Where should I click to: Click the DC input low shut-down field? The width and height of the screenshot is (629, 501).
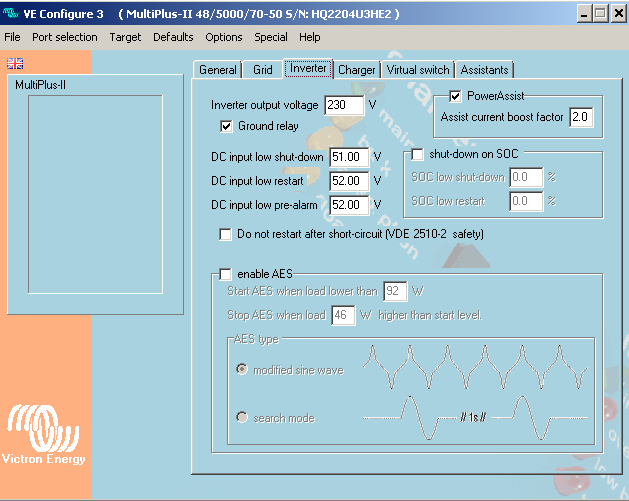349,157
